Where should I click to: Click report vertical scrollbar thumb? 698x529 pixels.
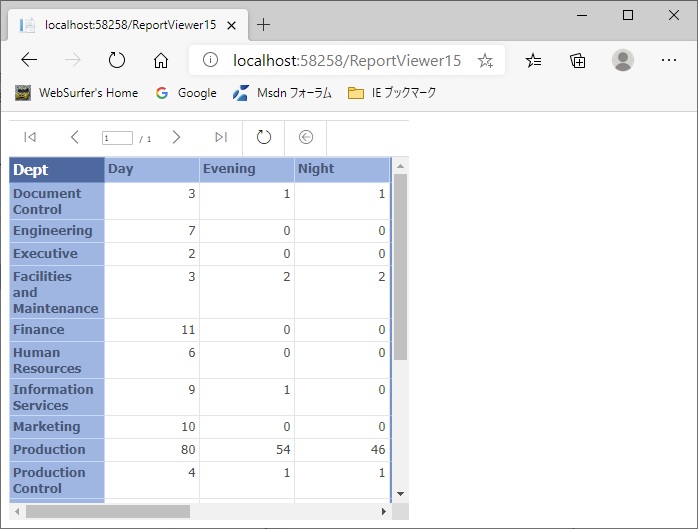pyautogui.click(x=400, y=267)
